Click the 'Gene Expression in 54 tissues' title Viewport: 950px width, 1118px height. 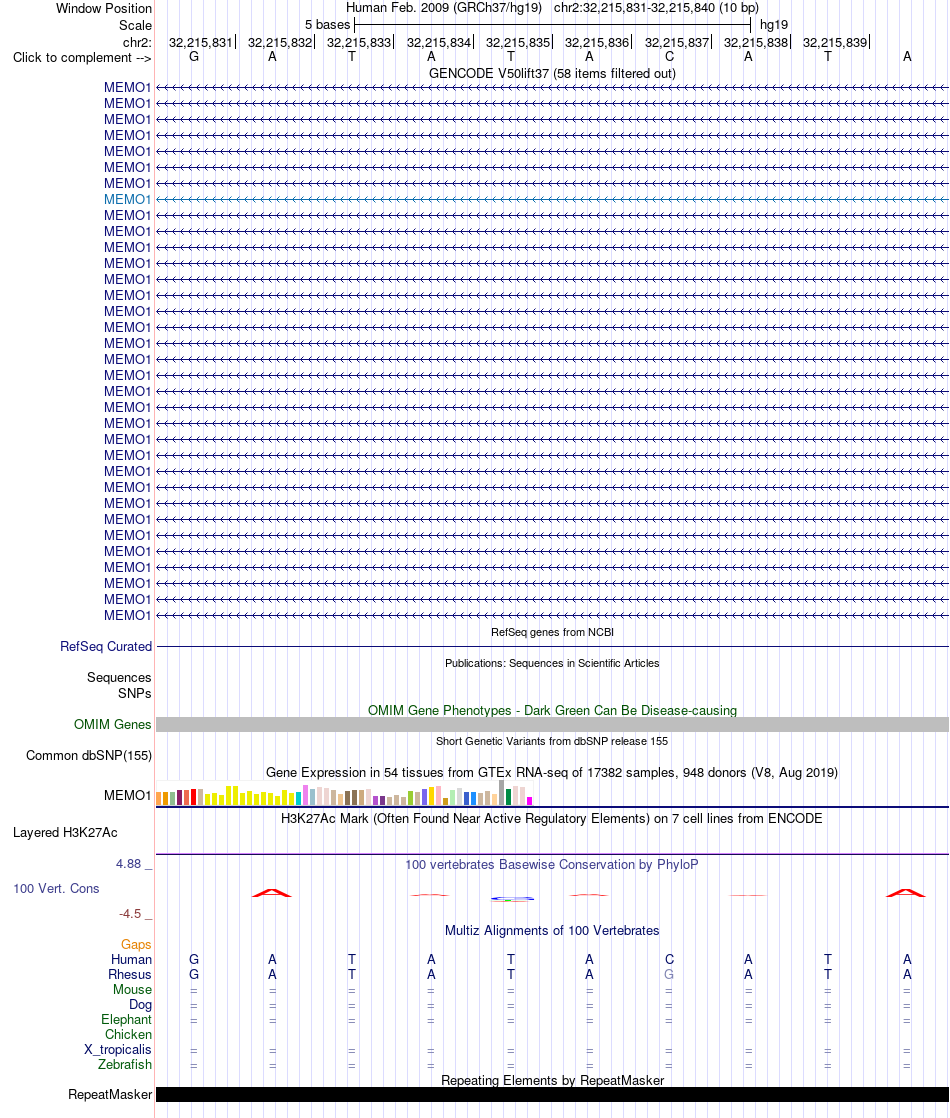[552, 773]
